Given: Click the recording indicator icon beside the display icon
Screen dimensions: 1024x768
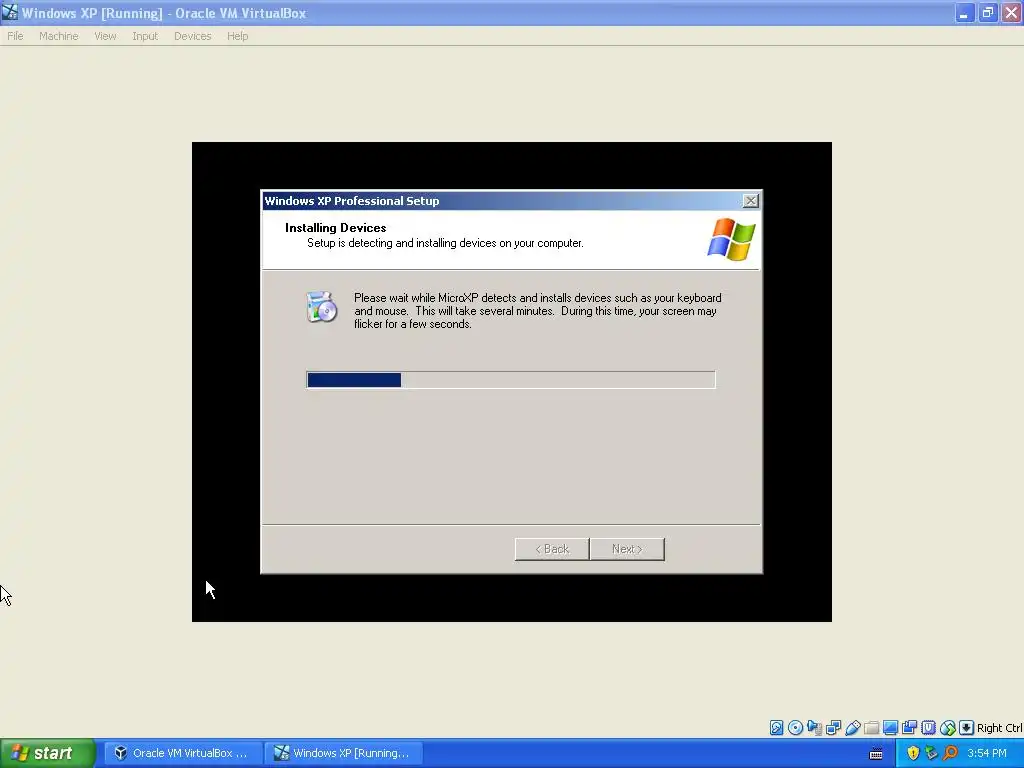Looking at the screenshot, I should [909, 728].
